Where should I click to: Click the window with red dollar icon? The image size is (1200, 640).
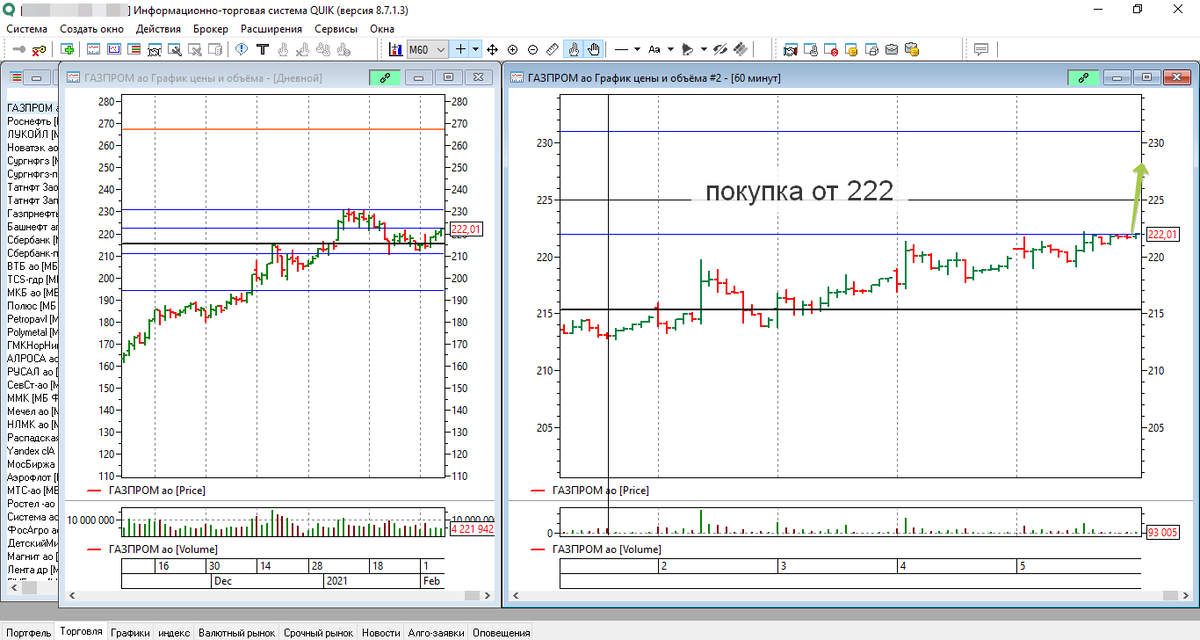pos(830,49)
